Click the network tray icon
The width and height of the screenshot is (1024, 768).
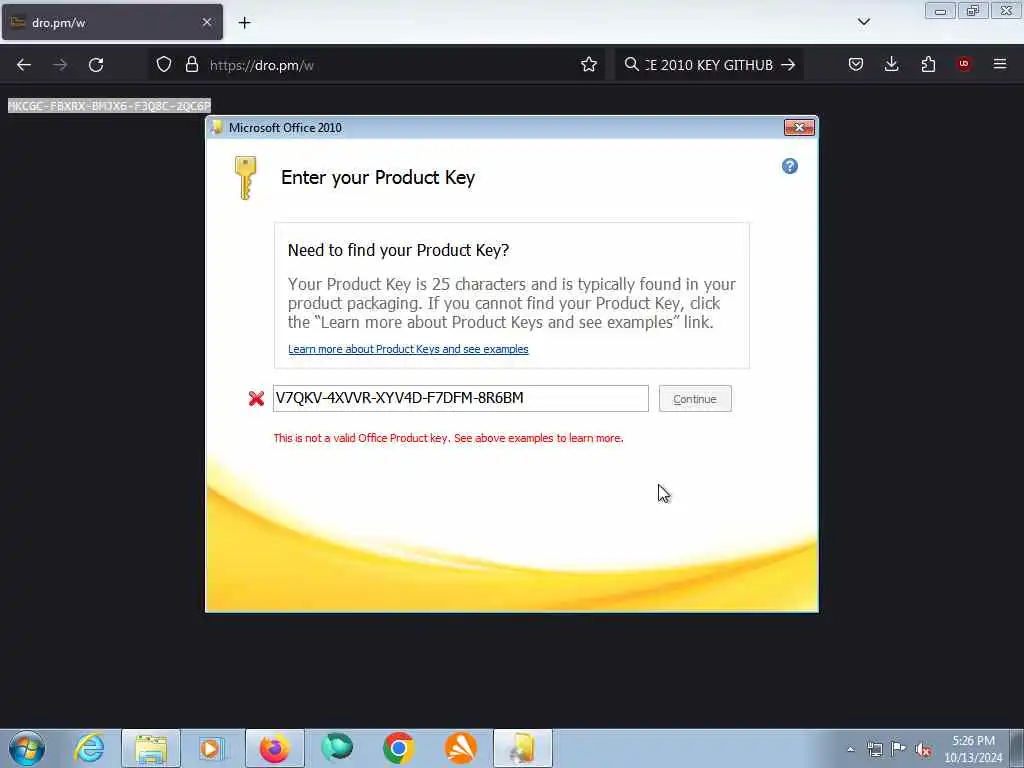click(875, 749)
